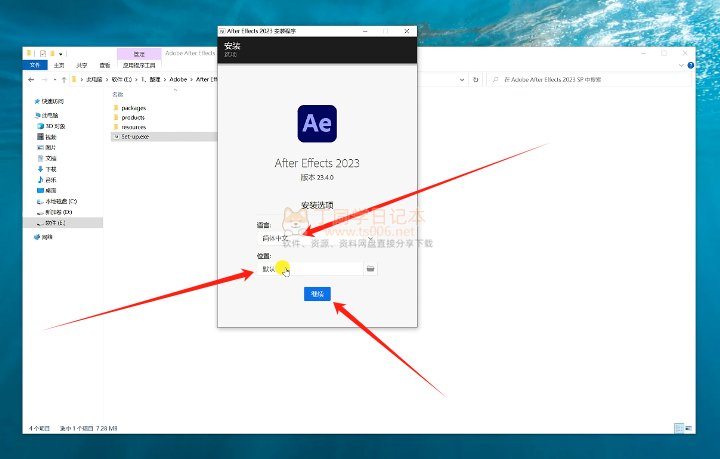Screen dimensions: 720x459
Task: Select 3D 对象 in the Explorer sidebar
Action: point(55,126)
